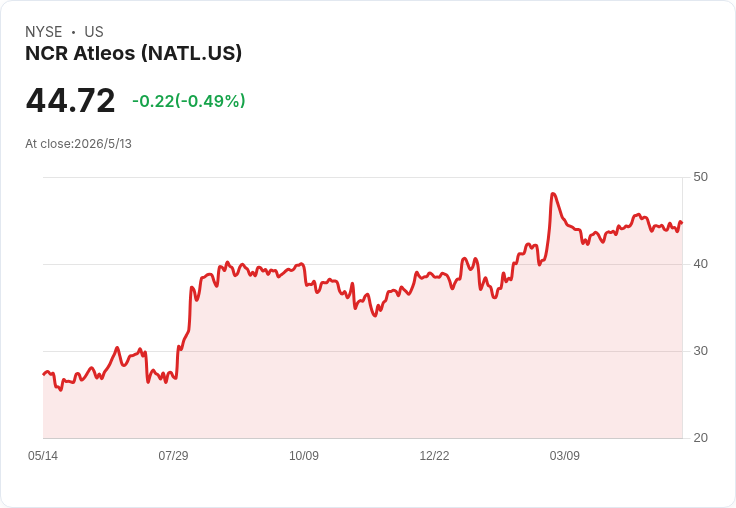Click the 40 label on price axis

tap(700, 264)
